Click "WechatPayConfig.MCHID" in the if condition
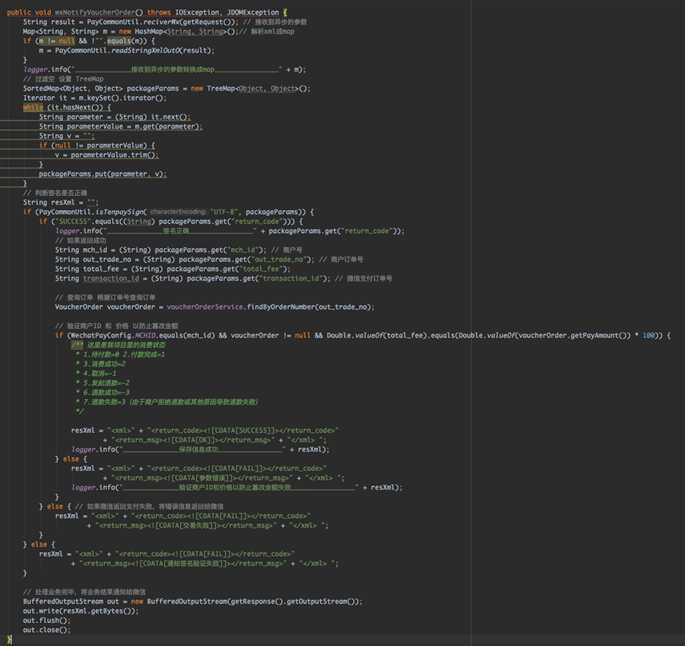This screenshot has width=685, height=646. 112,335
